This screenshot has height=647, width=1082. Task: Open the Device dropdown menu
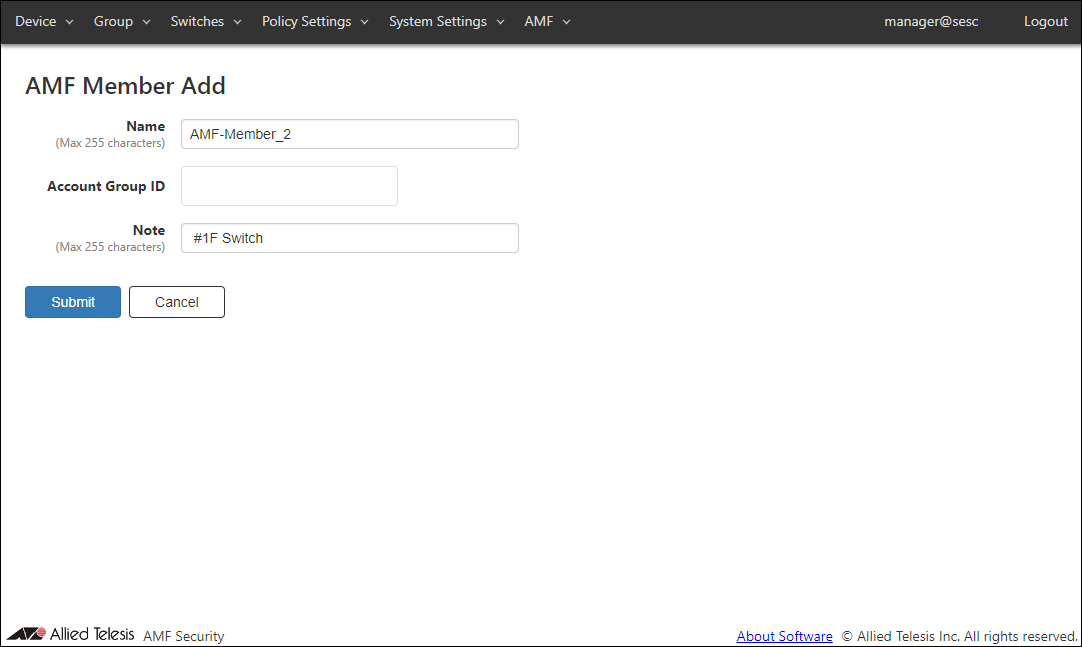[x=44, y=21]
